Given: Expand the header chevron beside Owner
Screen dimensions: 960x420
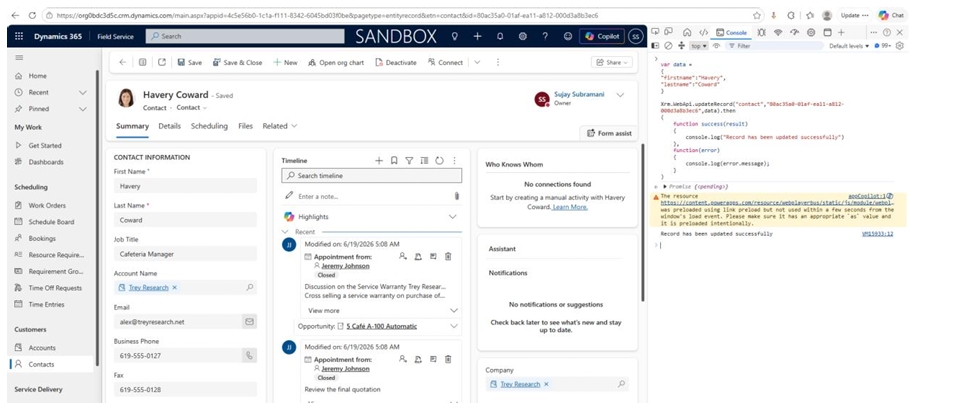Looking at the screenshot, I should [x=620, y=95].
